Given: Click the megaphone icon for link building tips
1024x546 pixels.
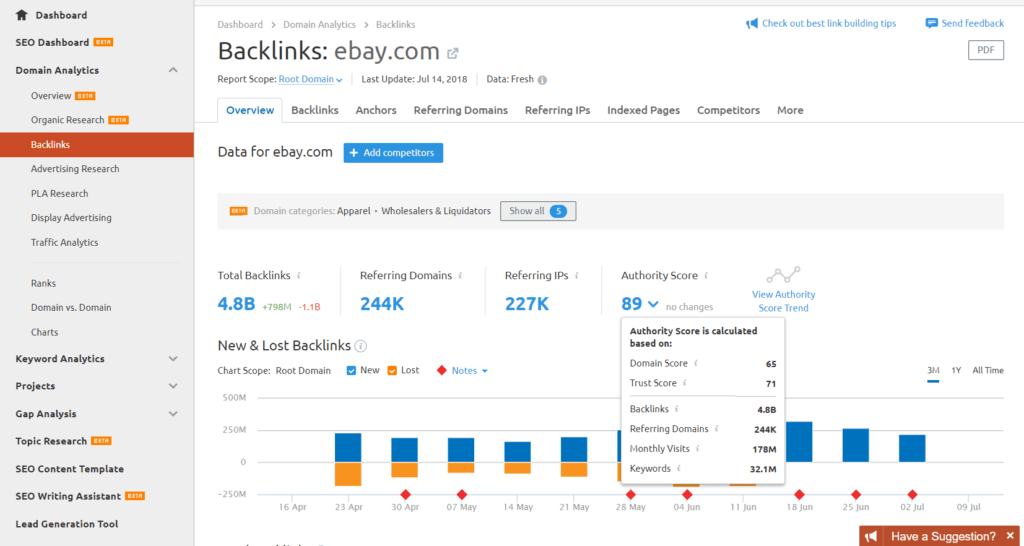Looking at the screenshot, I should (x=752, y=24).
